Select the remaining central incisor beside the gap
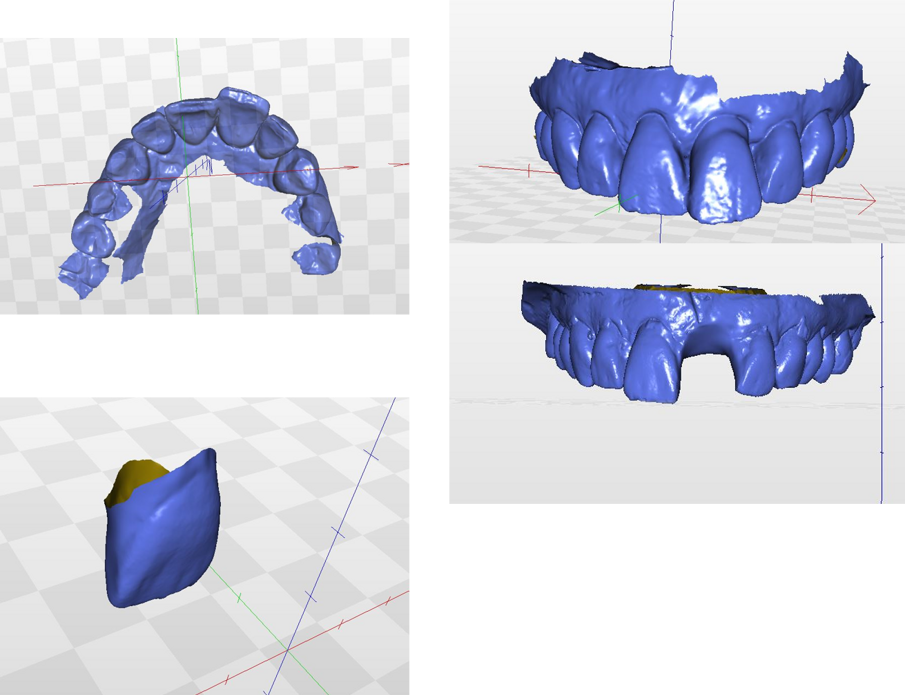Viewport: 905px width, 695px height. tap(652, 362)
